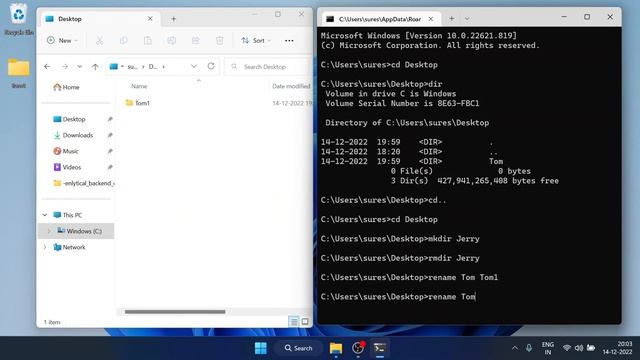Switch to large icons view in status bar
Viewport: 640px width, 360px height.
(305, 322)
